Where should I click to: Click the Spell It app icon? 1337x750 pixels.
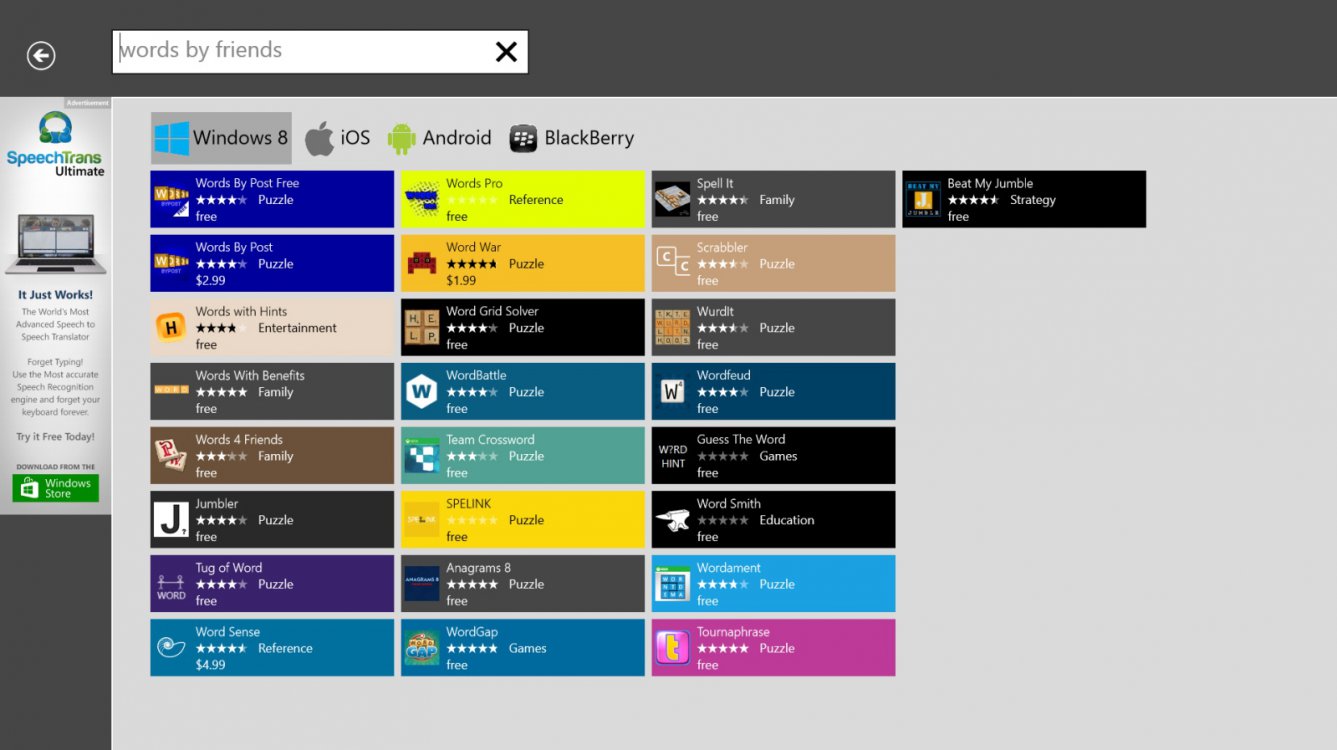tap(673, 199)
